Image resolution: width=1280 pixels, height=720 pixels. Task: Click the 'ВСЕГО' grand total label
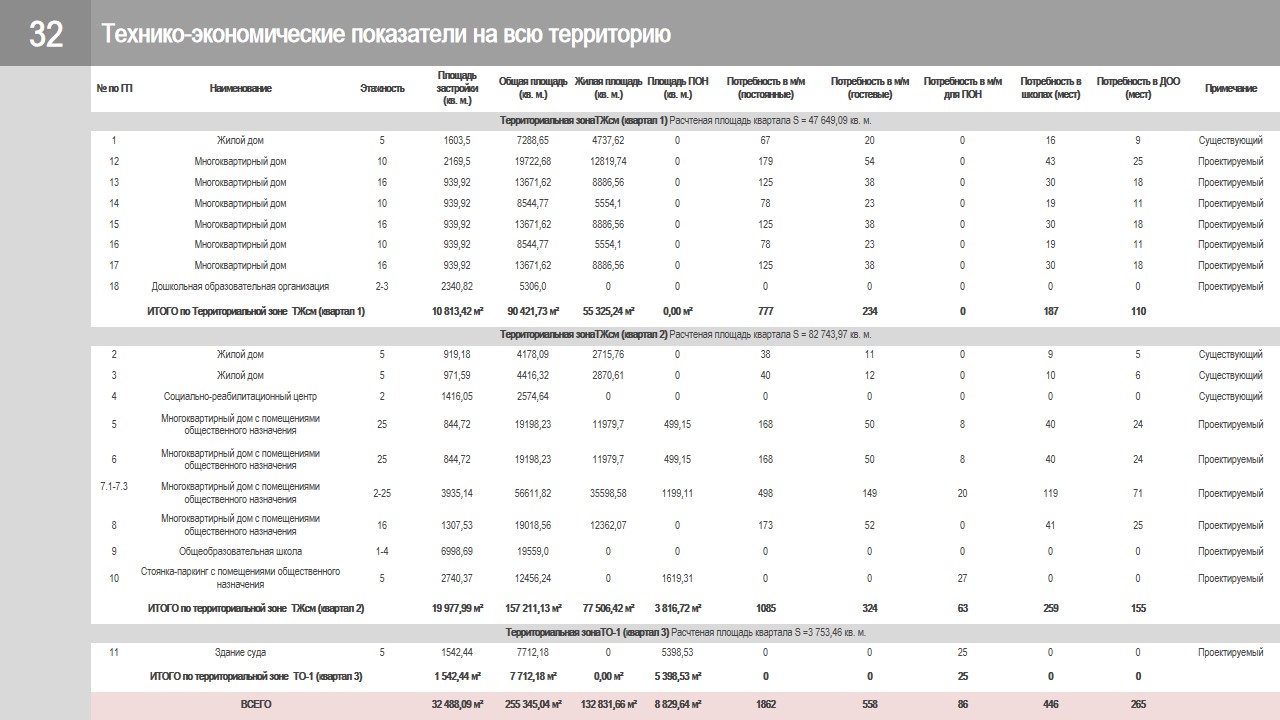[x=256, y=704]
